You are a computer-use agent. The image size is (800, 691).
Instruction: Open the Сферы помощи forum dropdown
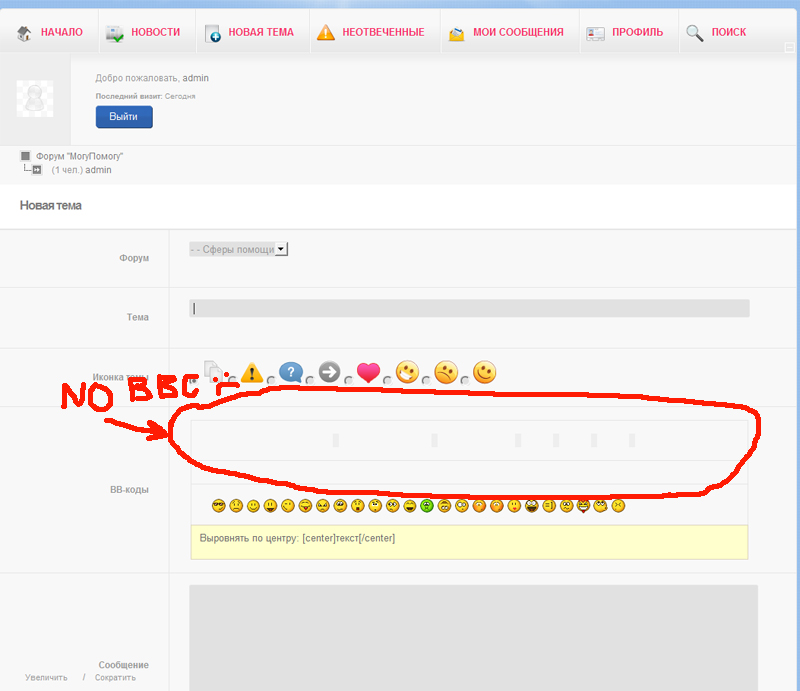[238, 249]
